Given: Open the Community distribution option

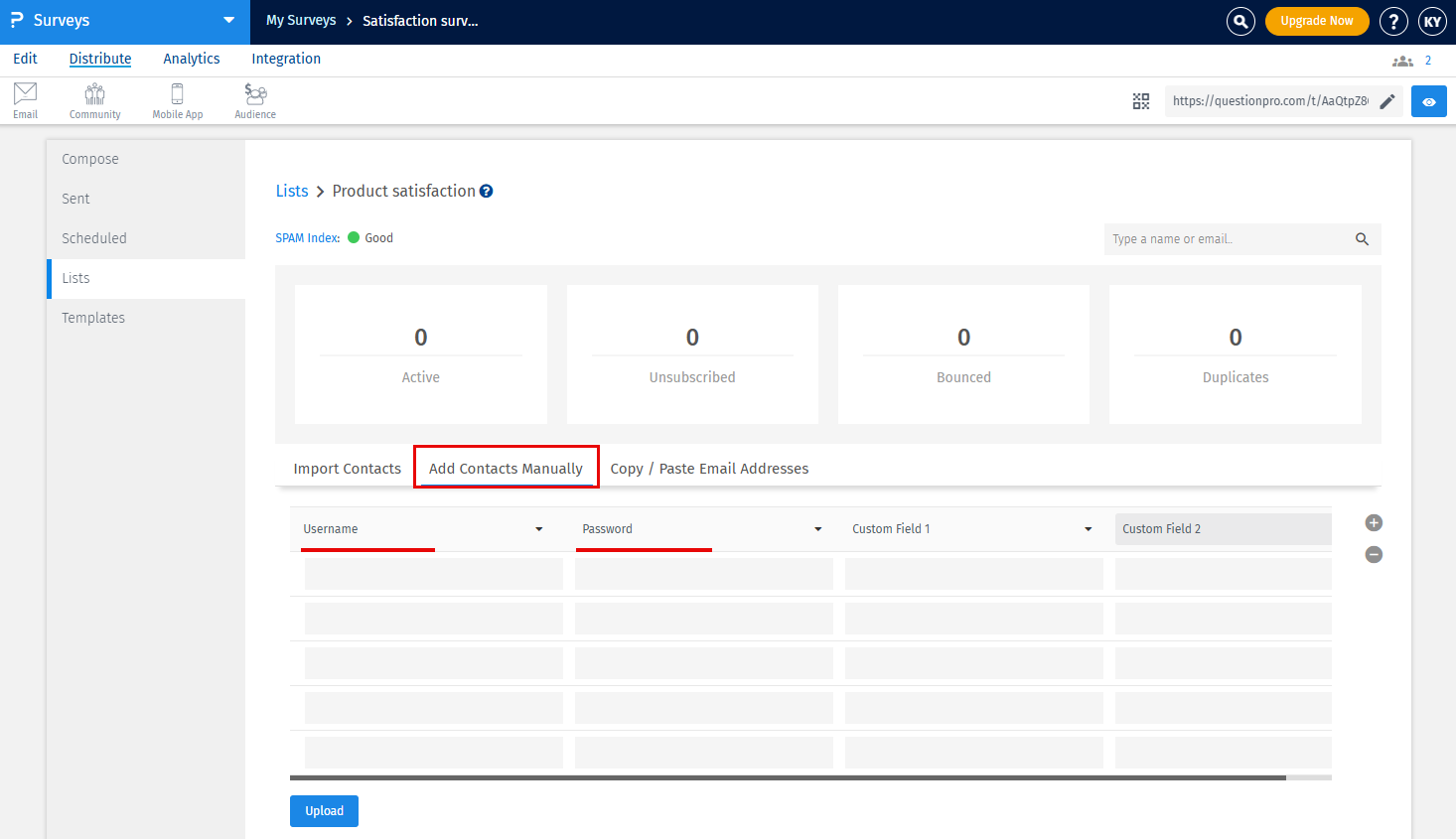Looking at the screenshot, I should [94, 100].
